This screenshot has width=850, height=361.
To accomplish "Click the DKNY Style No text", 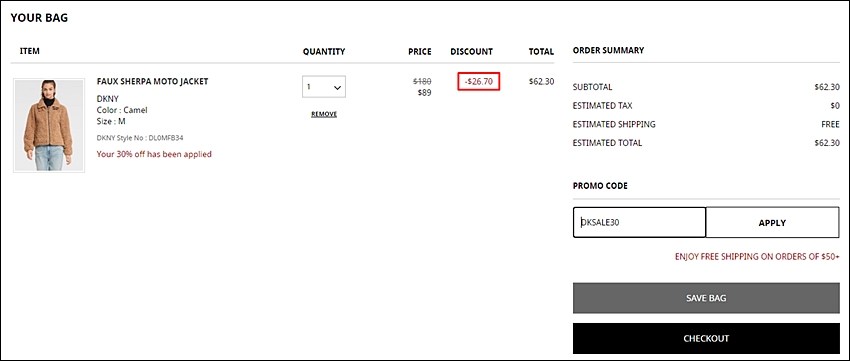I will pos(140,138).
